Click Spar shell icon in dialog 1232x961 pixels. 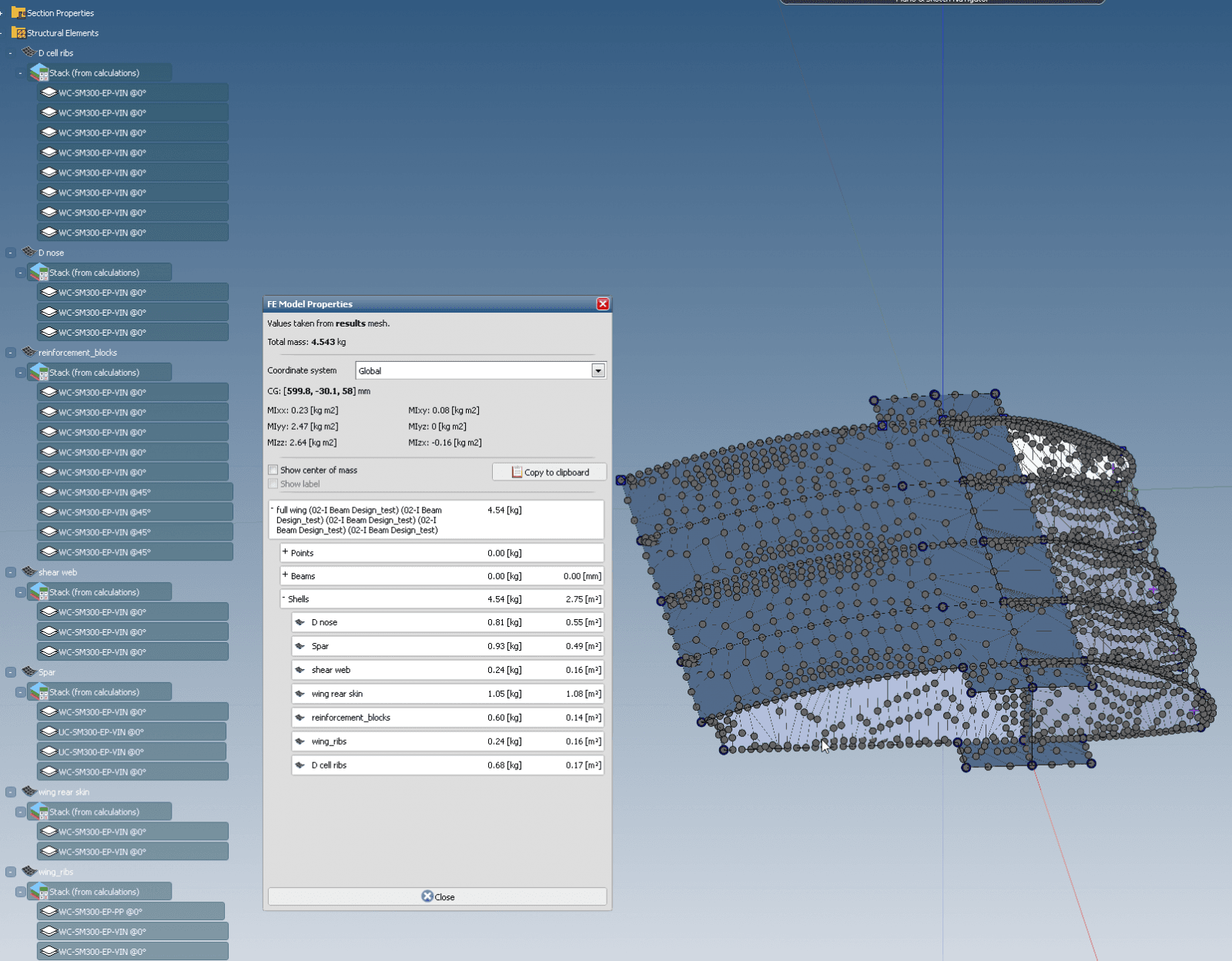point(300,646)
